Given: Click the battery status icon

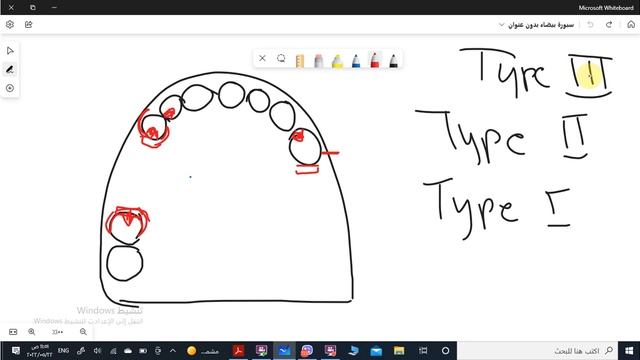Looking at the screenshot, I should click(x=143, y=351).
